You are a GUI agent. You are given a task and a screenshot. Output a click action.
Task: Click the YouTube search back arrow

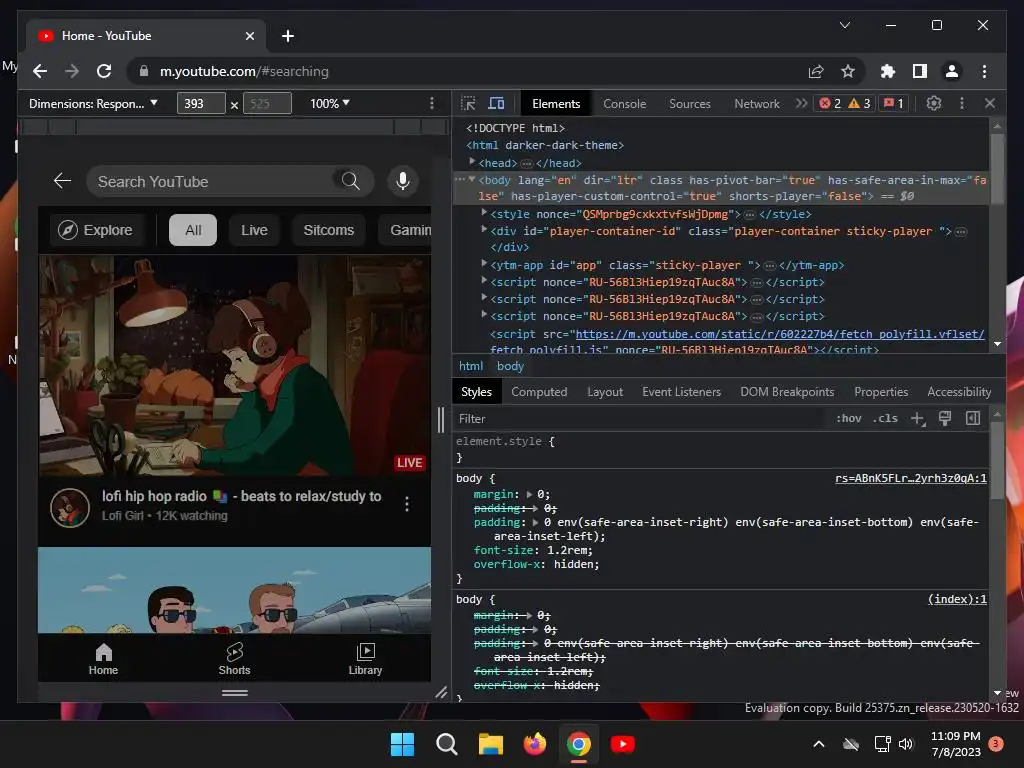click(62, 181)
